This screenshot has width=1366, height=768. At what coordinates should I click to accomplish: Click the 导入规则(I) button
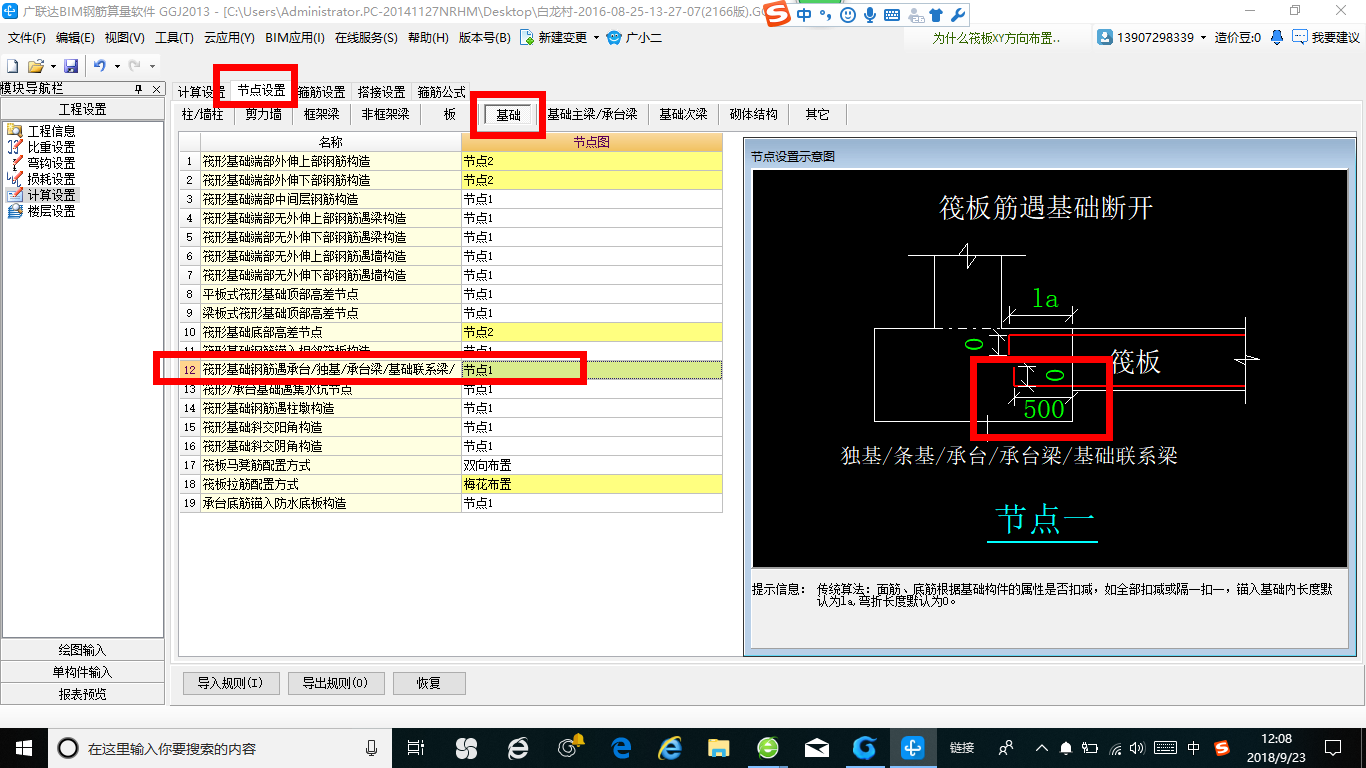tap(230, 683)
